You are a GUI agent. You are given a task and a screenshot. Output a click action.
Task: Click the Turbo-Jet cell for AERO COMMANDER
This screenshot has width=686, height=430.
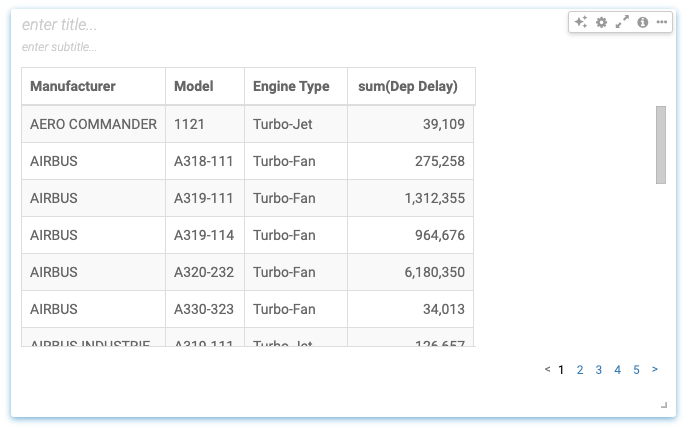point(296,124)
